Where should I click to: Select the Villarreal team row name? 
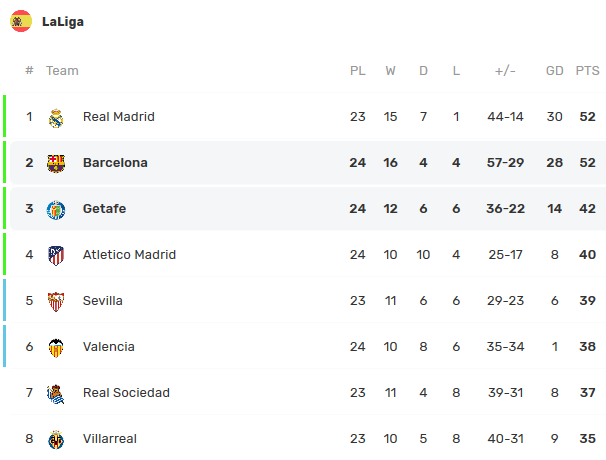coord(110,439)
